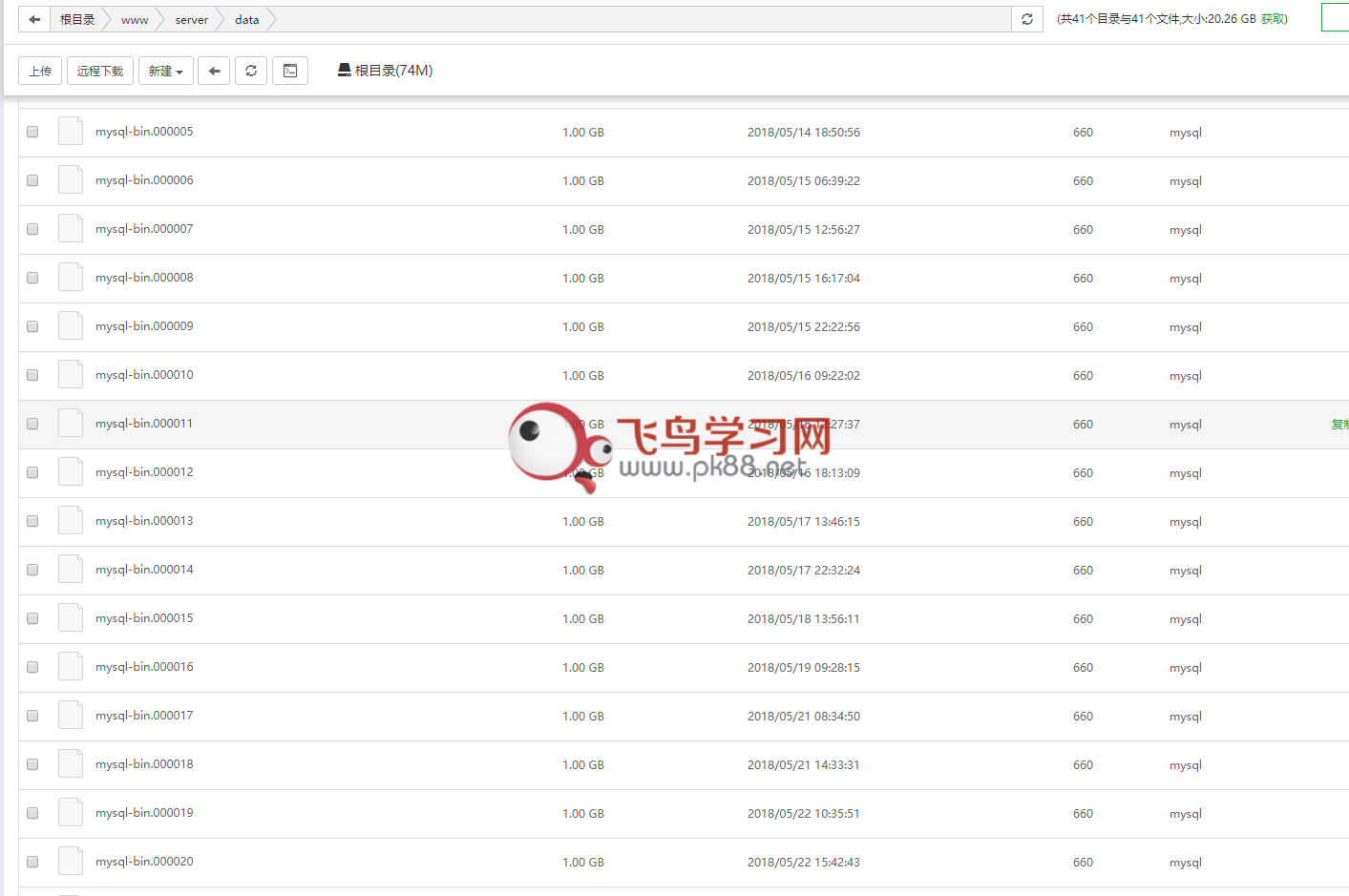Open the terminal icon button
Screen dimensions: 1349x896
[x=290, y=71]
